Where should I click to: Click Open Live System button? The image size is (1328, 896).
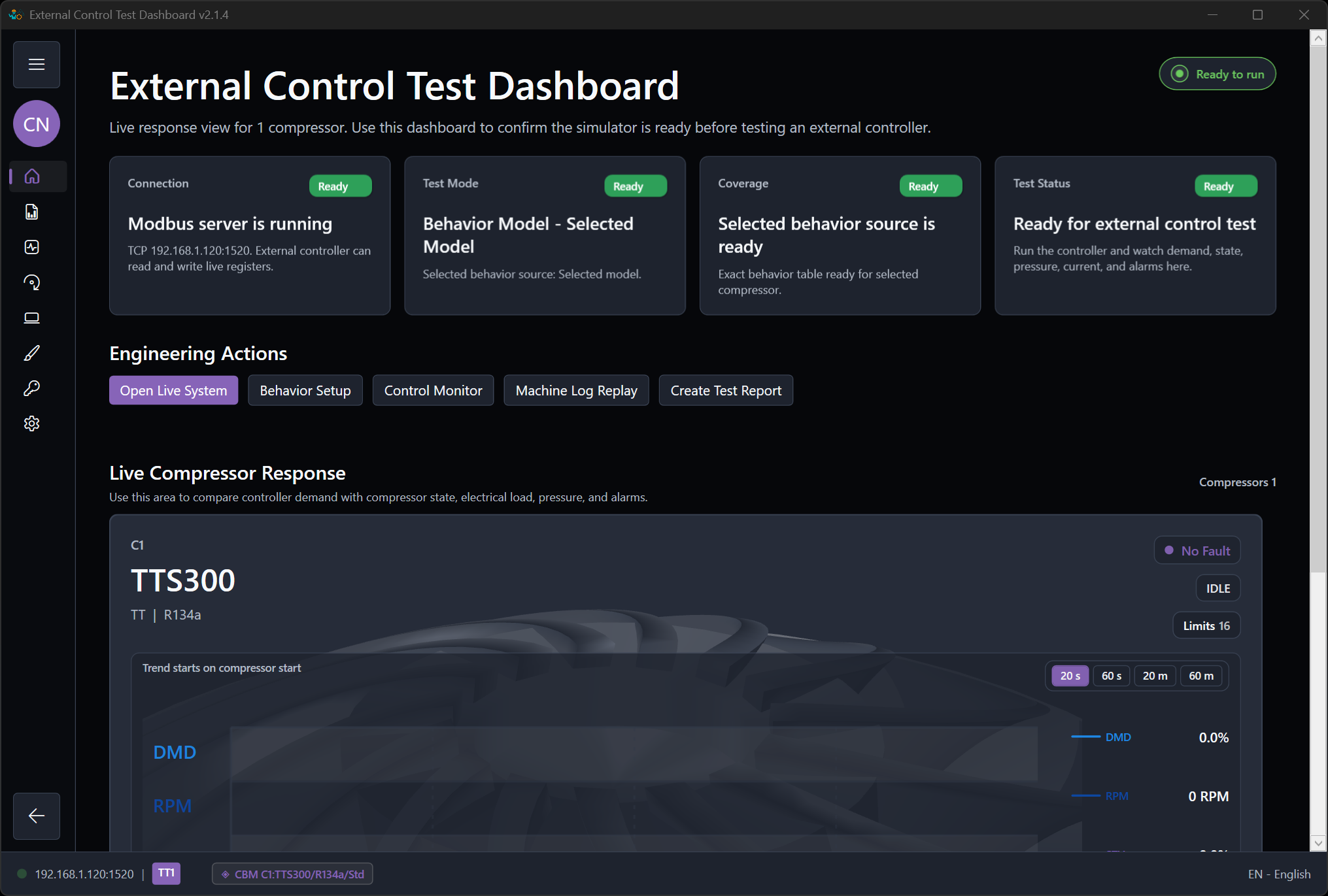(173, 390)
